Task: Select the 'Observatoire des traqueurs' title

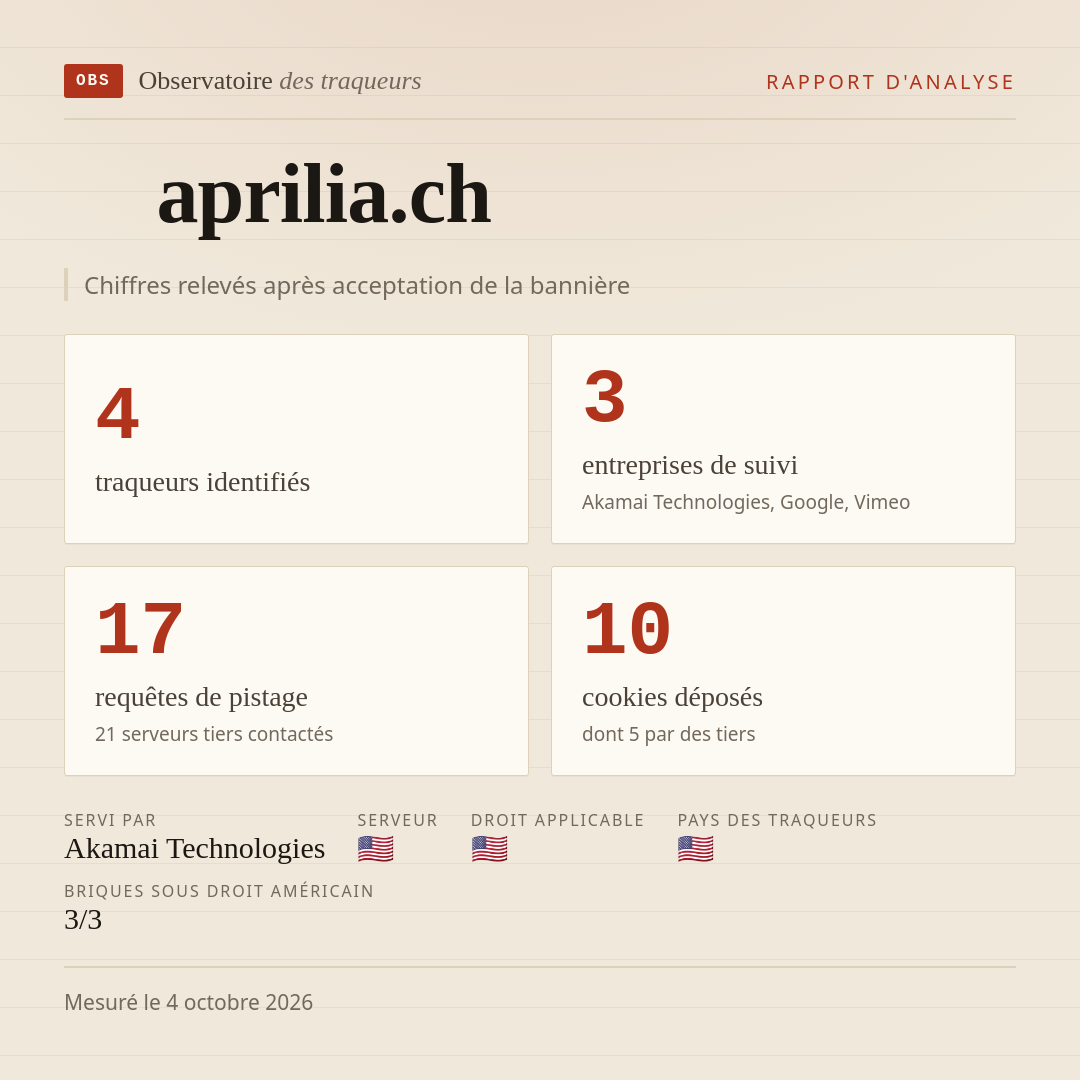Action: click(280, 81)
